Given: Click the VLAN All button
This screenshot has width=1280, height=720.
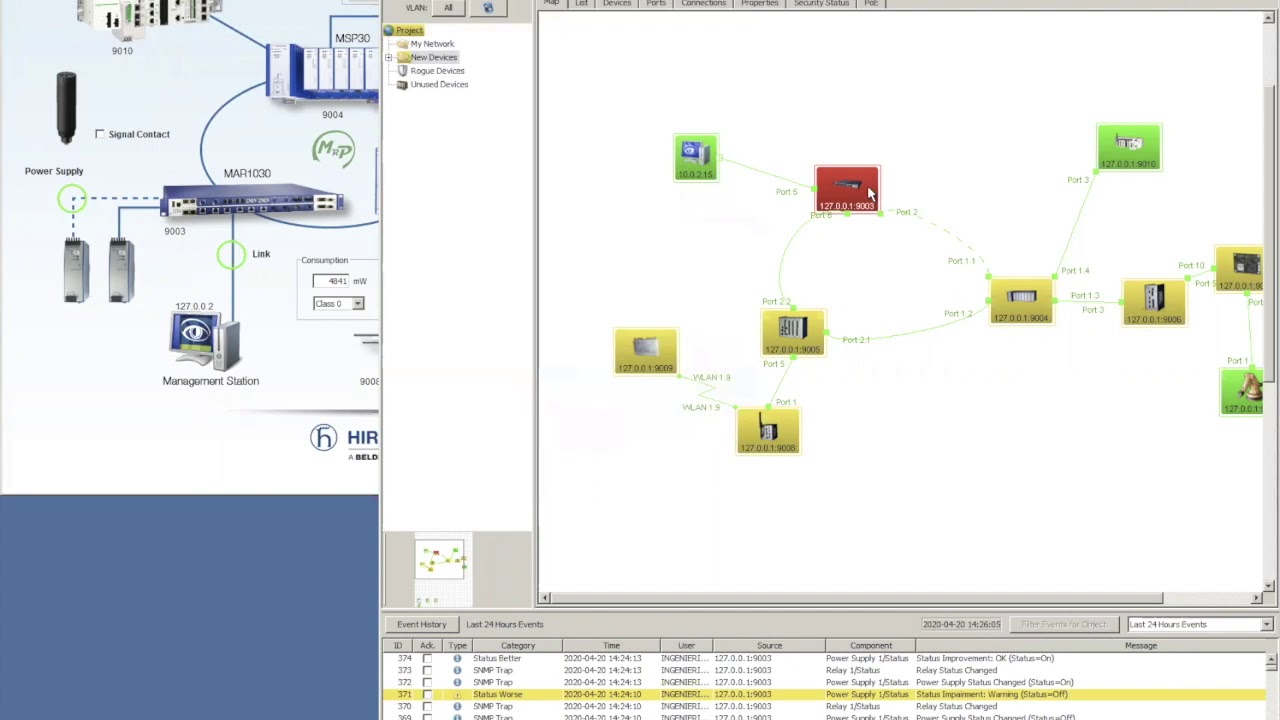Looking at the screenshot, I should (448, 8).
